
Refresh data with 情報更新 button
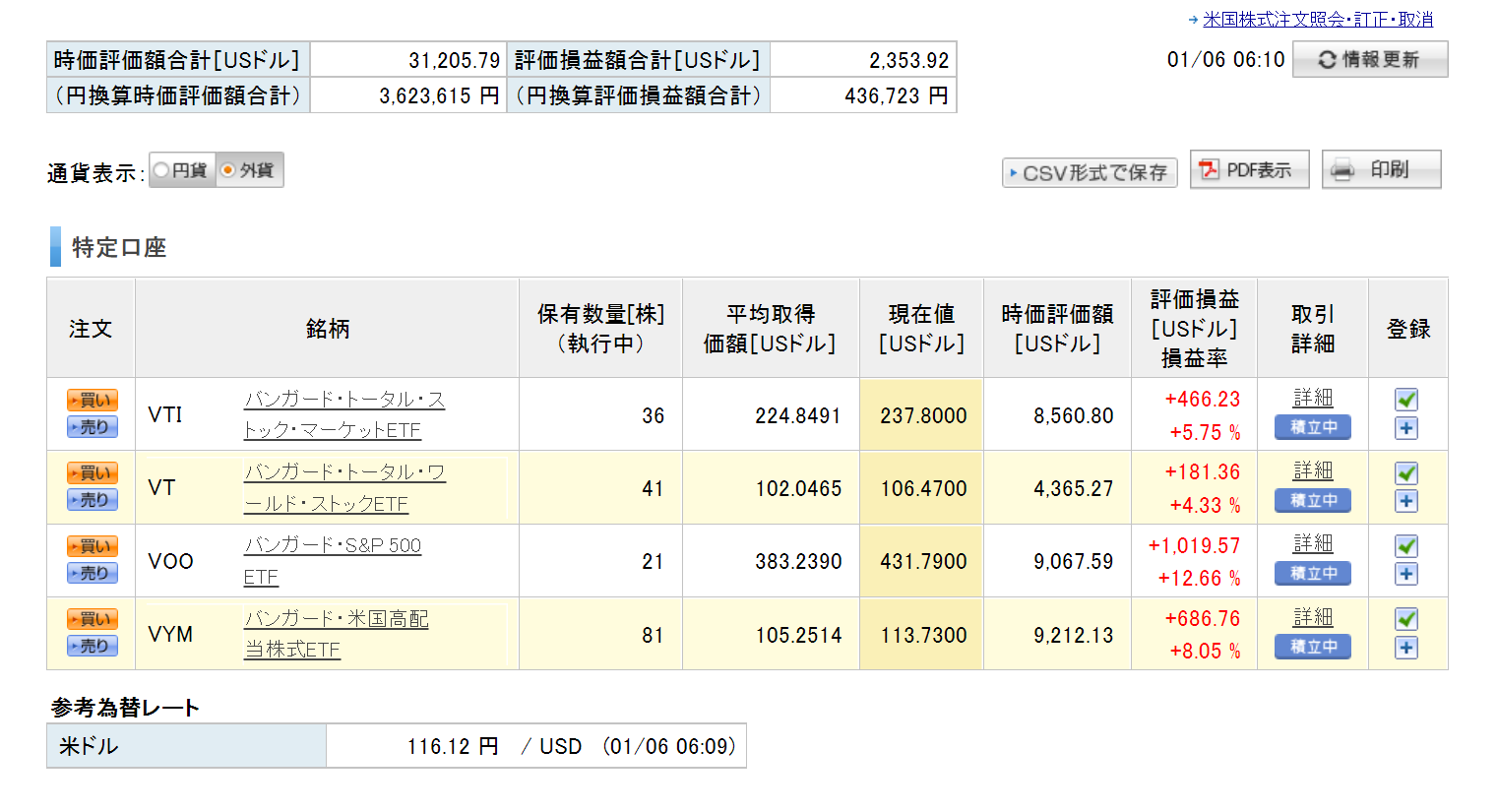coord(1370,59)
